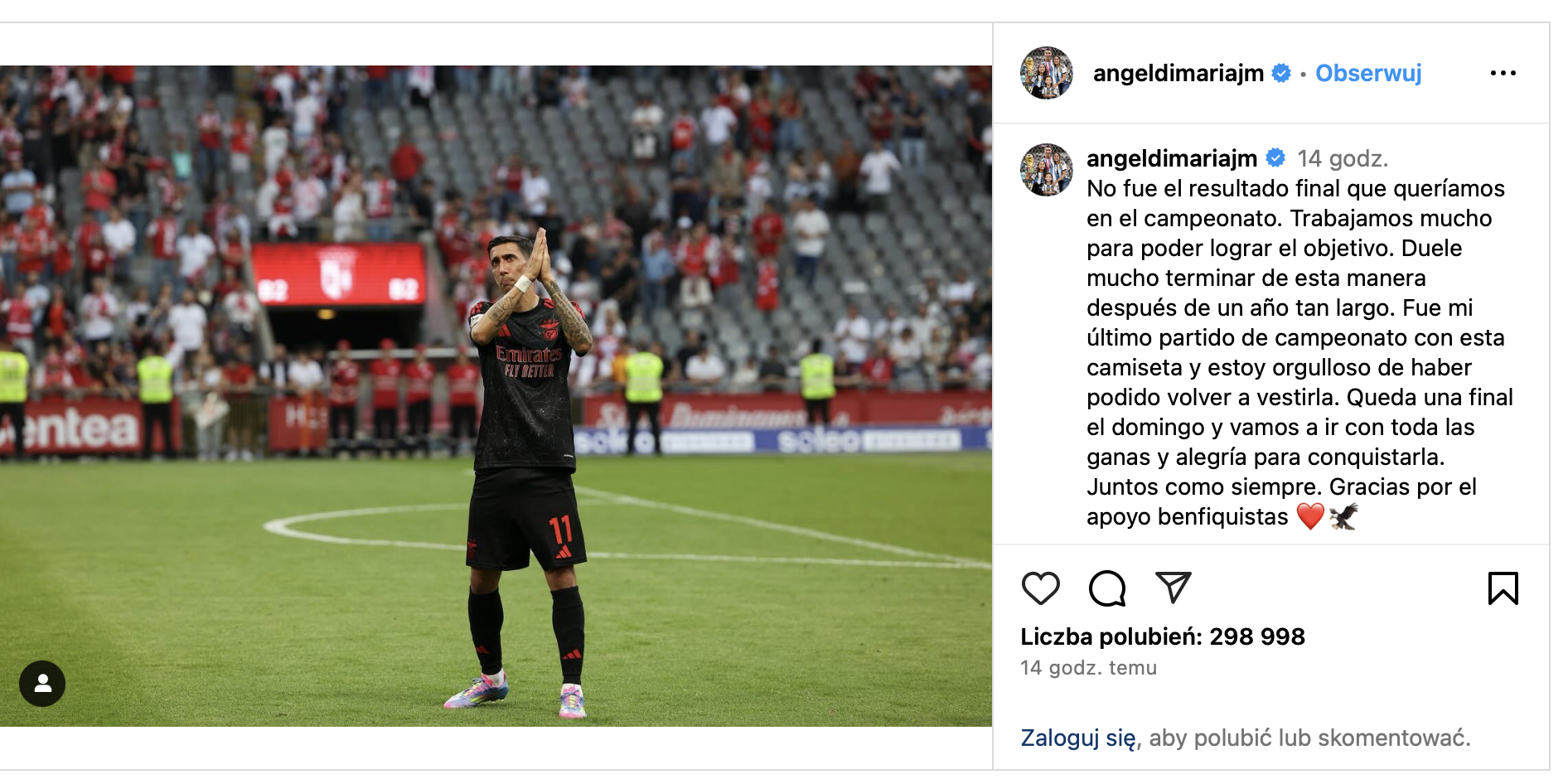The height and width of the screenshot is (779, 1568).
Task: Save the post with the bookmark icon
Action: click(1503, 588)
